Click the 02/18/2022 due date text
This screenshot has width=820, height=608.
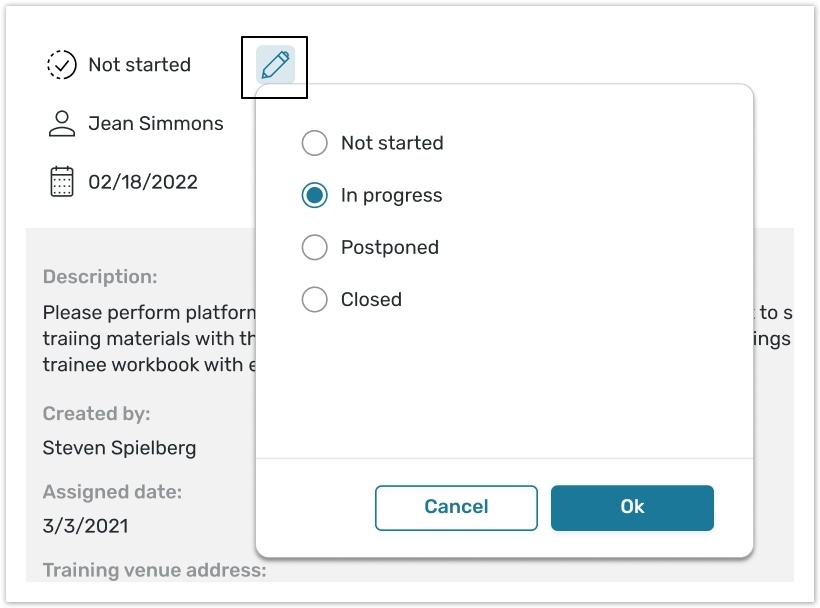point(143,182)
